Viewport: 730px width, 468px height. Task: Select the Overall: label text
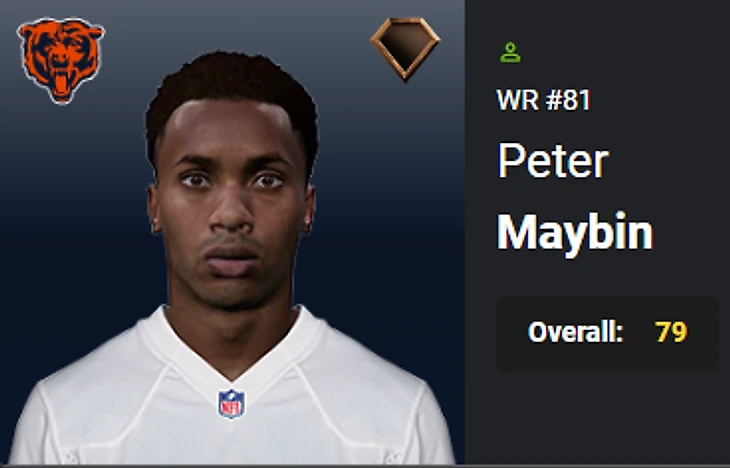575,332
